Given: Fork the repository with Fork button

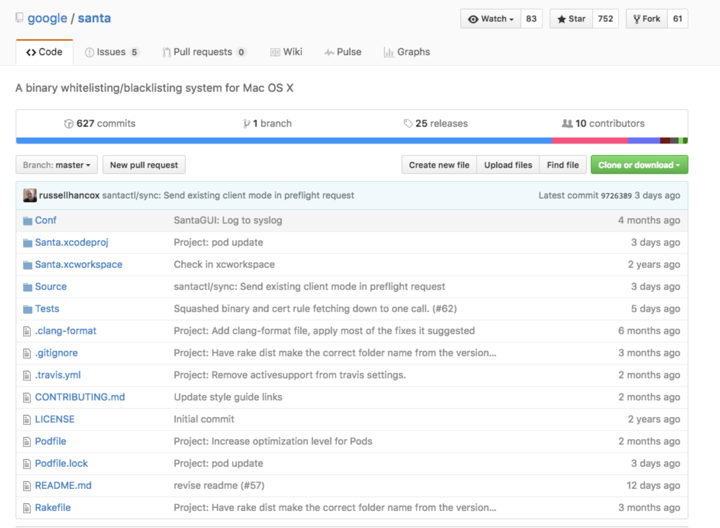Looking at the screenshot, I should [x=646, y=19].
